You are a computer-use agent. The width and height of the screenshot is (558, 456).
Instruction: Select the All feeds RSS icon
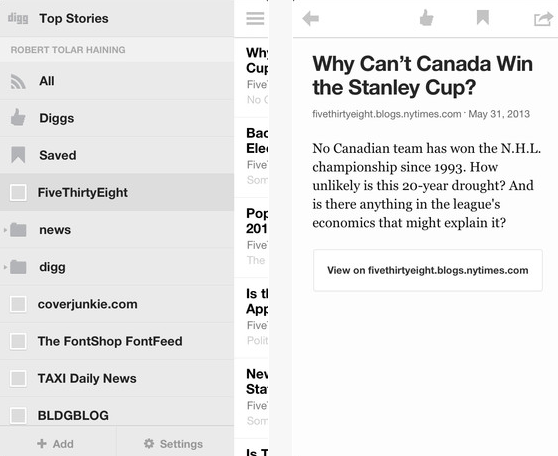[x=18, y=81]
